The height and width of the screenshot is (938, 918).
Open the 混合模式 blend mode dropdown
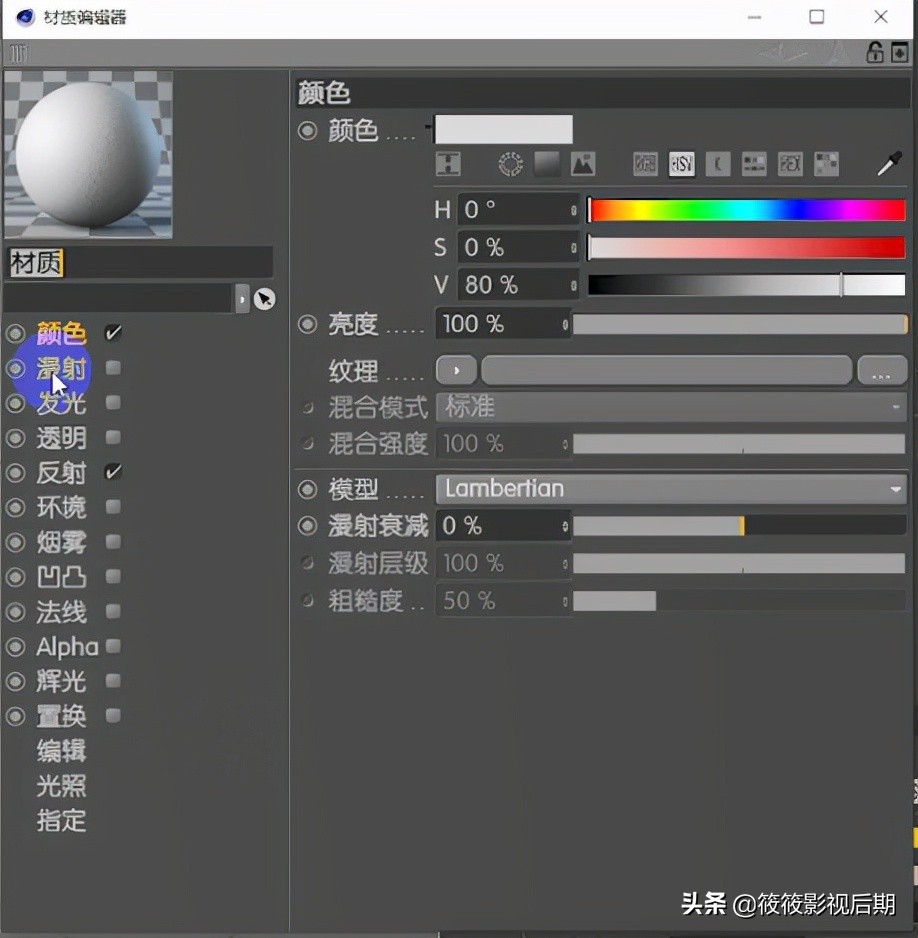pos(670,408)
